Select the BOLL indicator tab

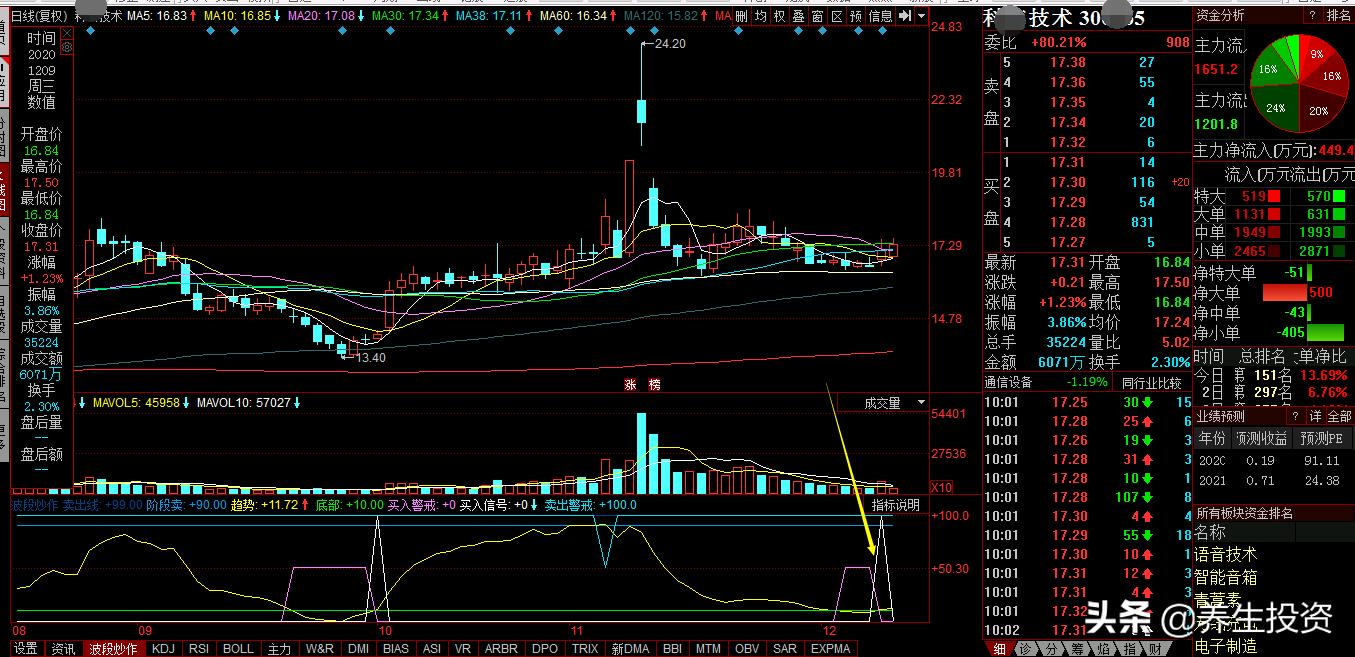(x=238, y=648)
